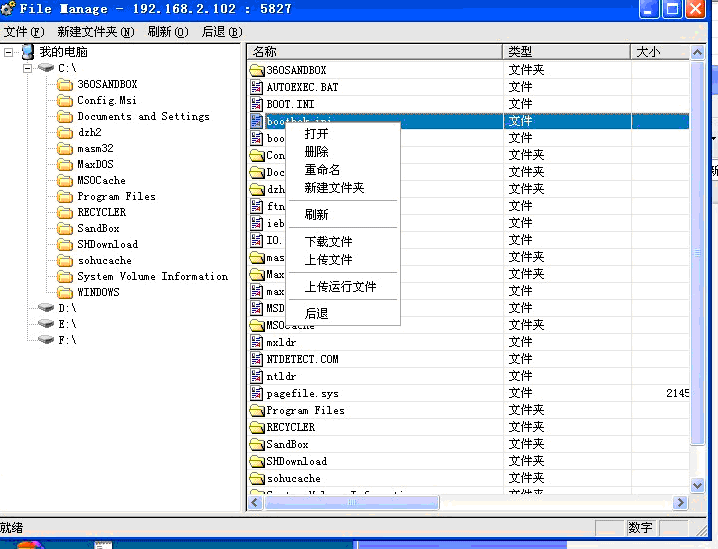This screenshot has width=718, height=549.
Task: Click the My Computer icon in tree
Action: [x=27, y=52]
